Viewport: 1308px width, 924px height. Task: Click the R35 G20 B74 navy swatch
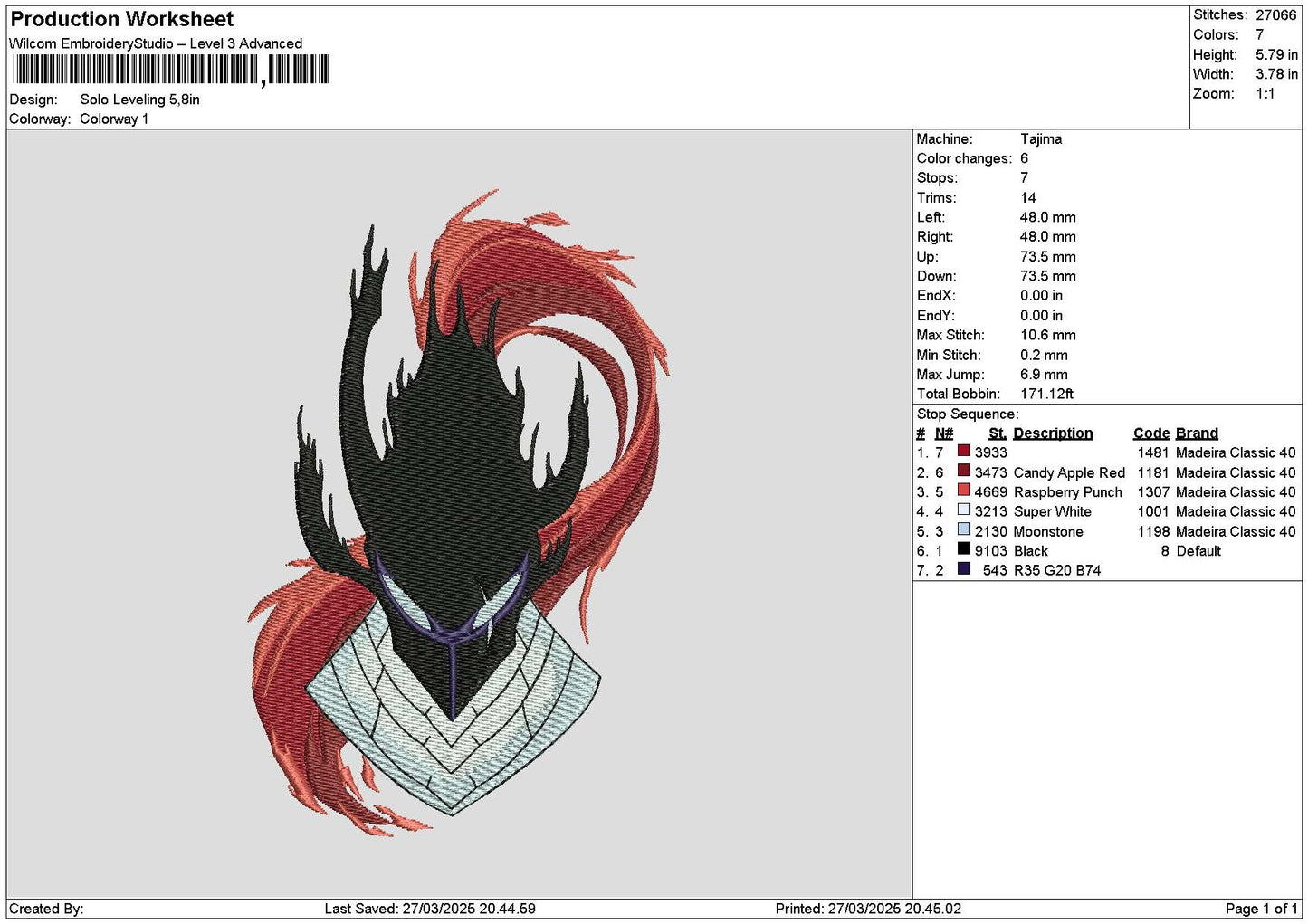pyautogui.click(x=964, y=568)
